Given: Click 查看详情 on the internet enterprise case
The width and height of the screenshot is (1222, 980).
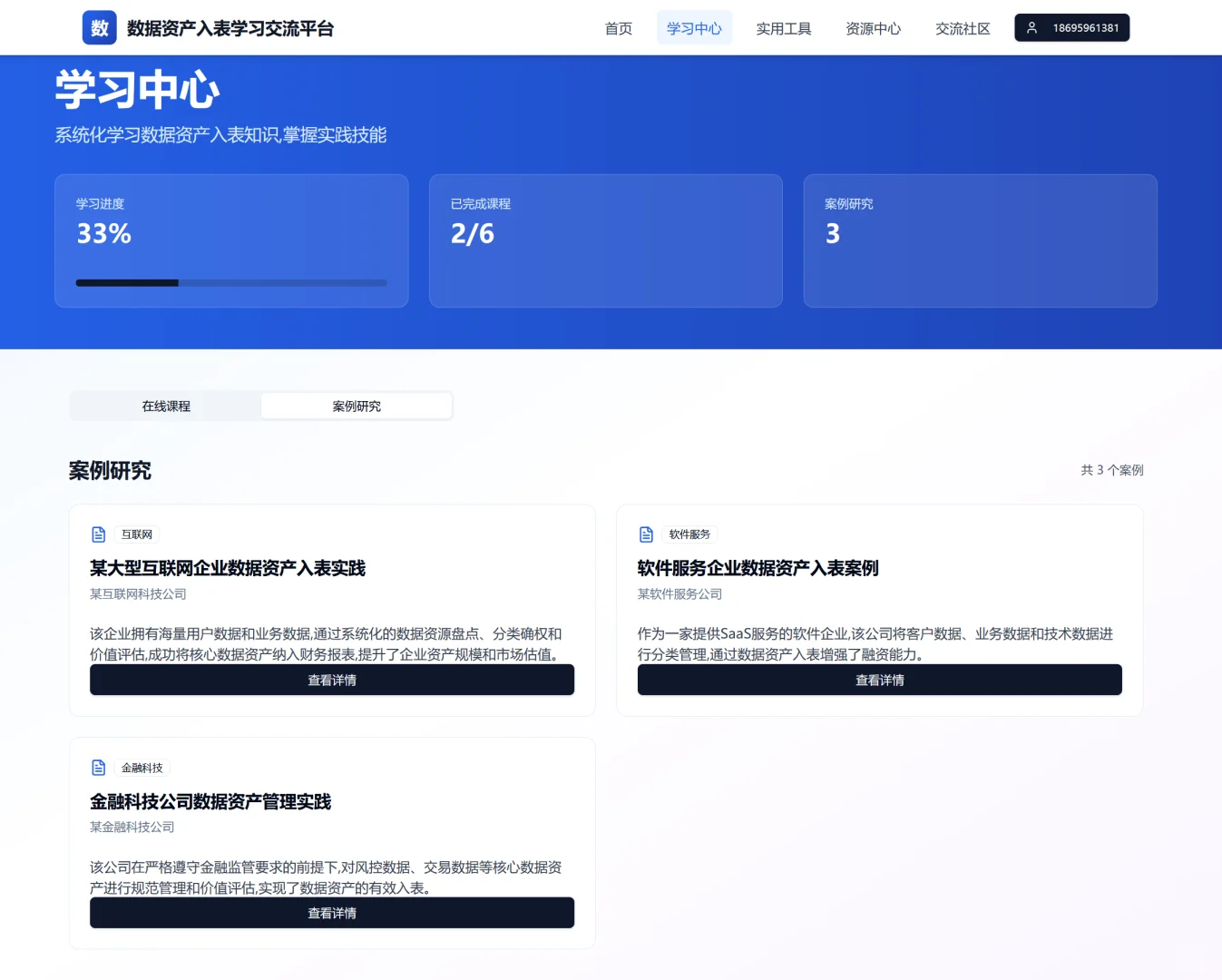Looking at the screenshot, I should [x=332, y=680].
